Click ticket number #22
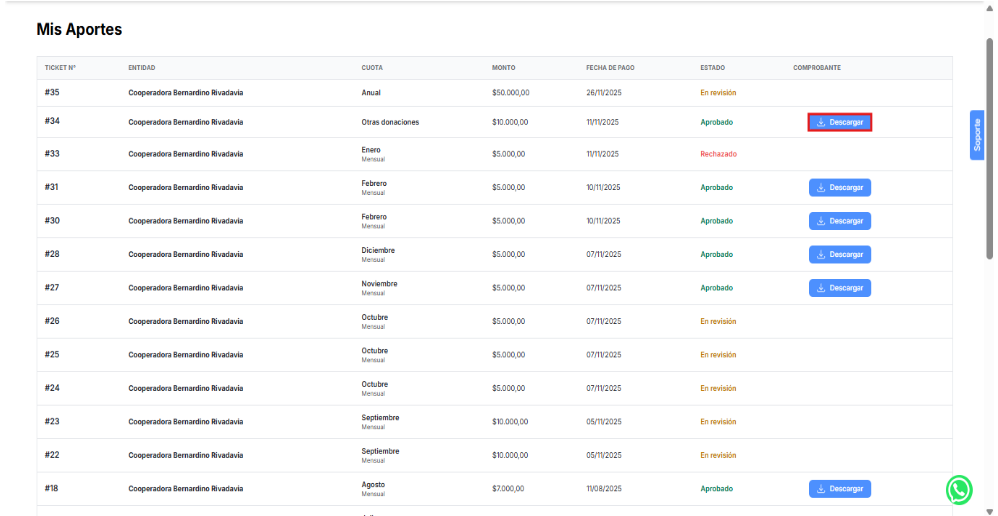The width and height of the screenshot is (998, 516). [x=52, y=455]
